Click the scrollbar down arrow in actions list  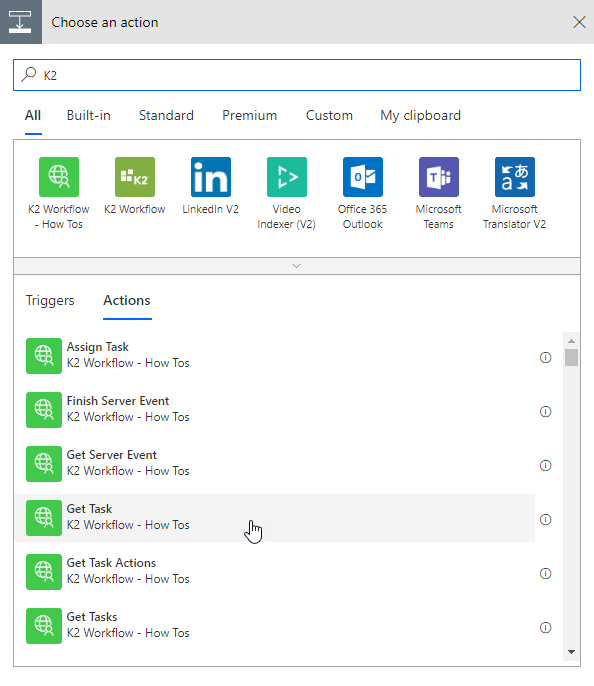pos(571,652)
